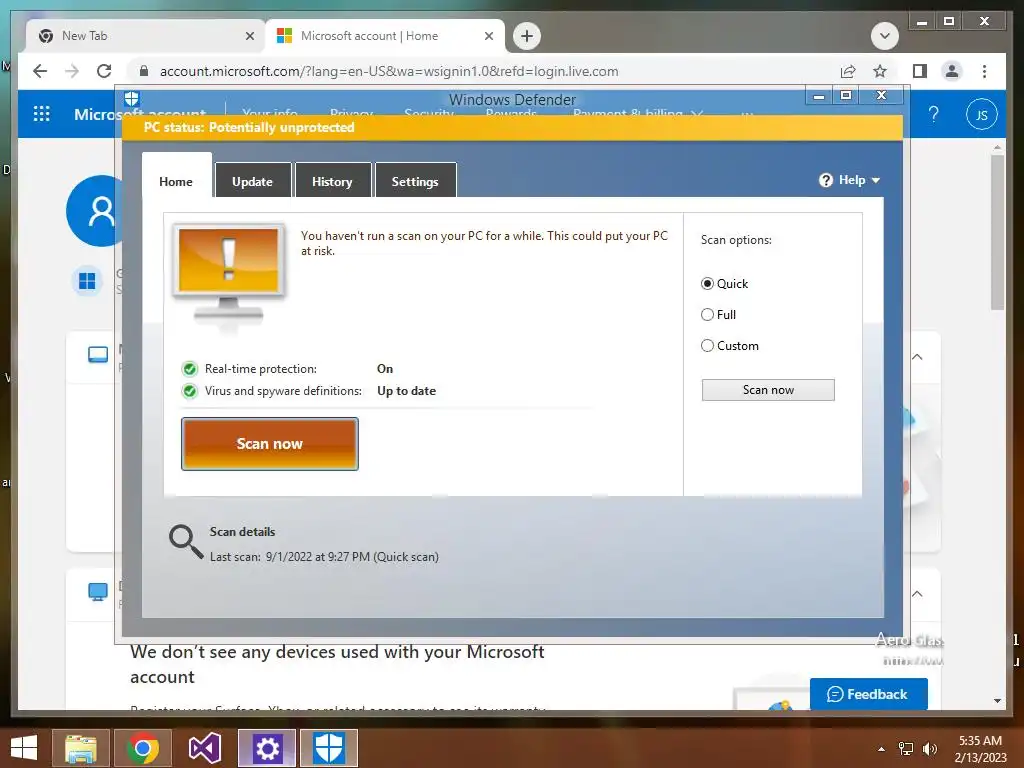Open the Chrome profile icon

coord(952,71)
